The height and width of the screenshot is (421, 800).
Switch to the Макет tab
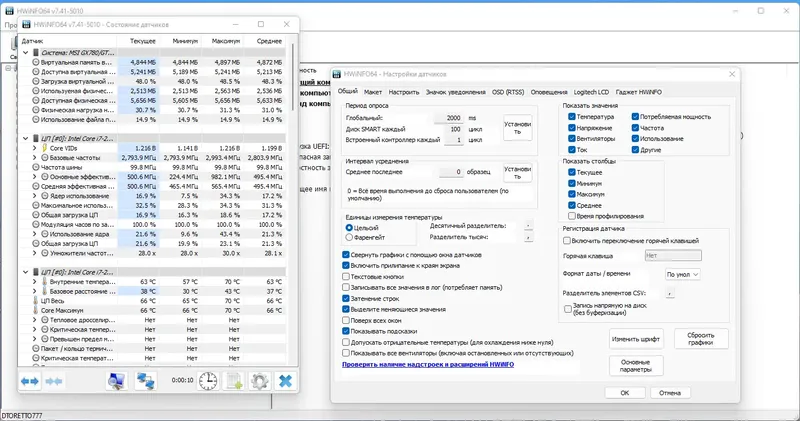(372, 92)
